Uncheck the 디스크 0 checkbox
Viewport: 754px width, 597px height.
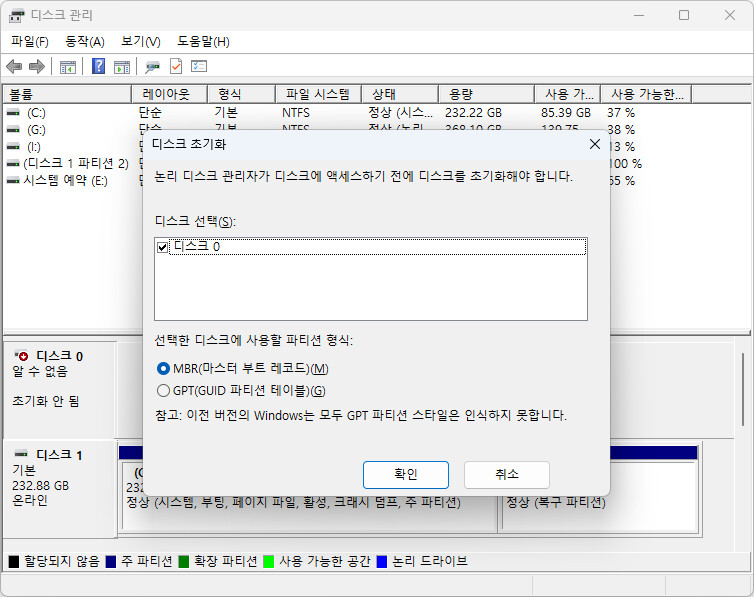(x=163, y=247)
